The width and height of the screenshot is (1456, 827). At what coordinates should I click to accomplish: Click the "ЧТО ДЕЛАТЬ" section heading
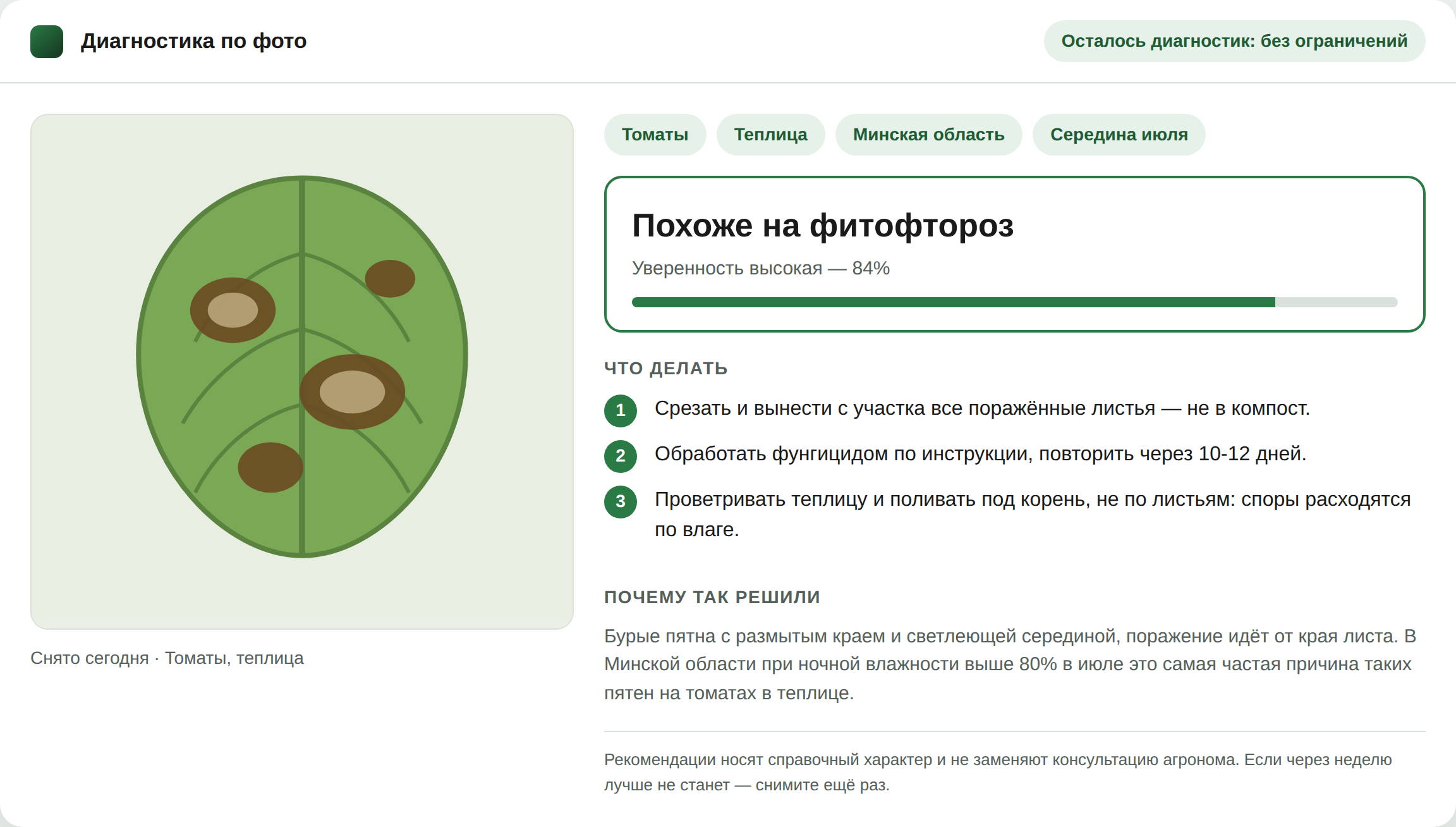coord(666,369)
